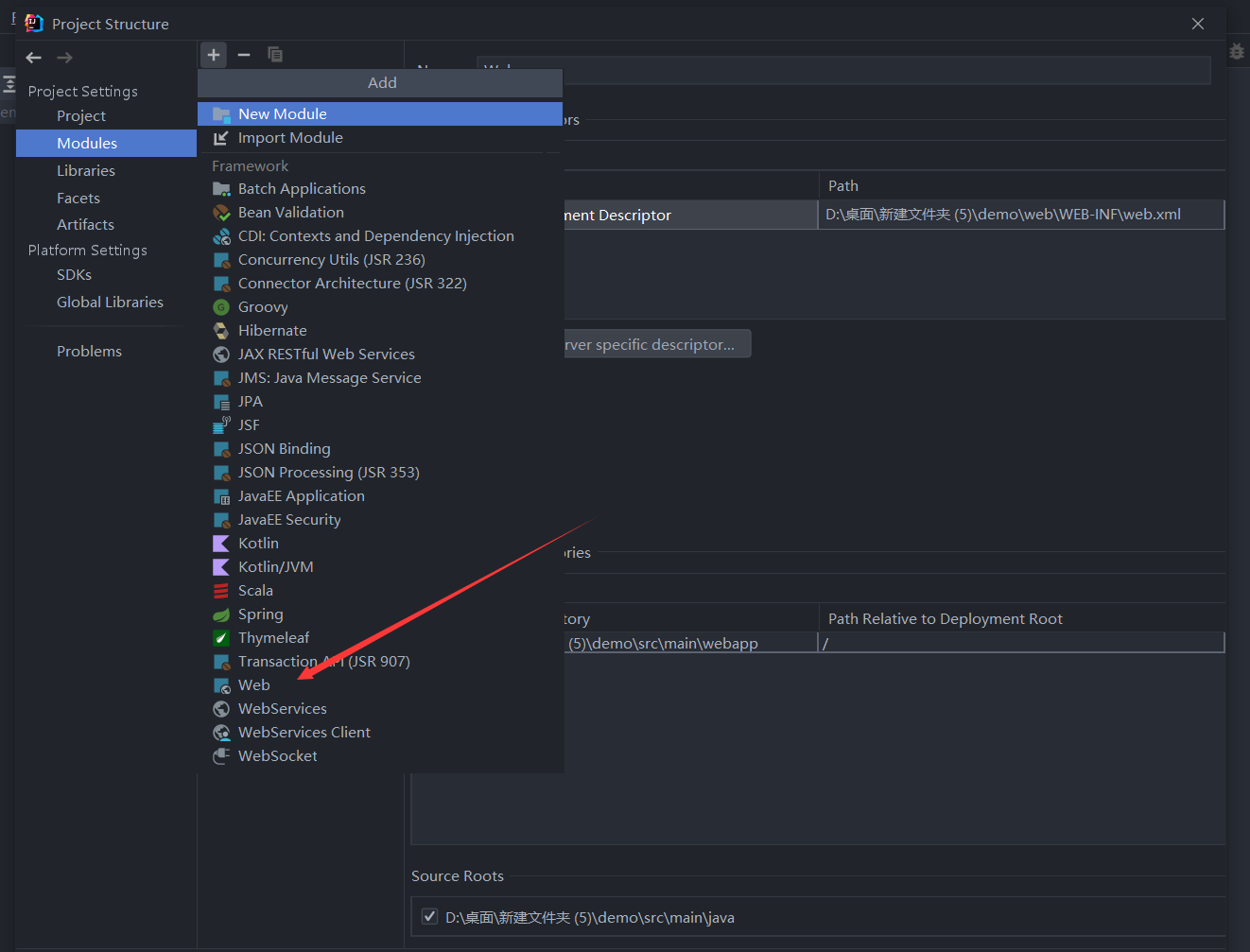The image size is (1250, 952).
Task: Click the WebServices Client icon
Action: point(221,733)
